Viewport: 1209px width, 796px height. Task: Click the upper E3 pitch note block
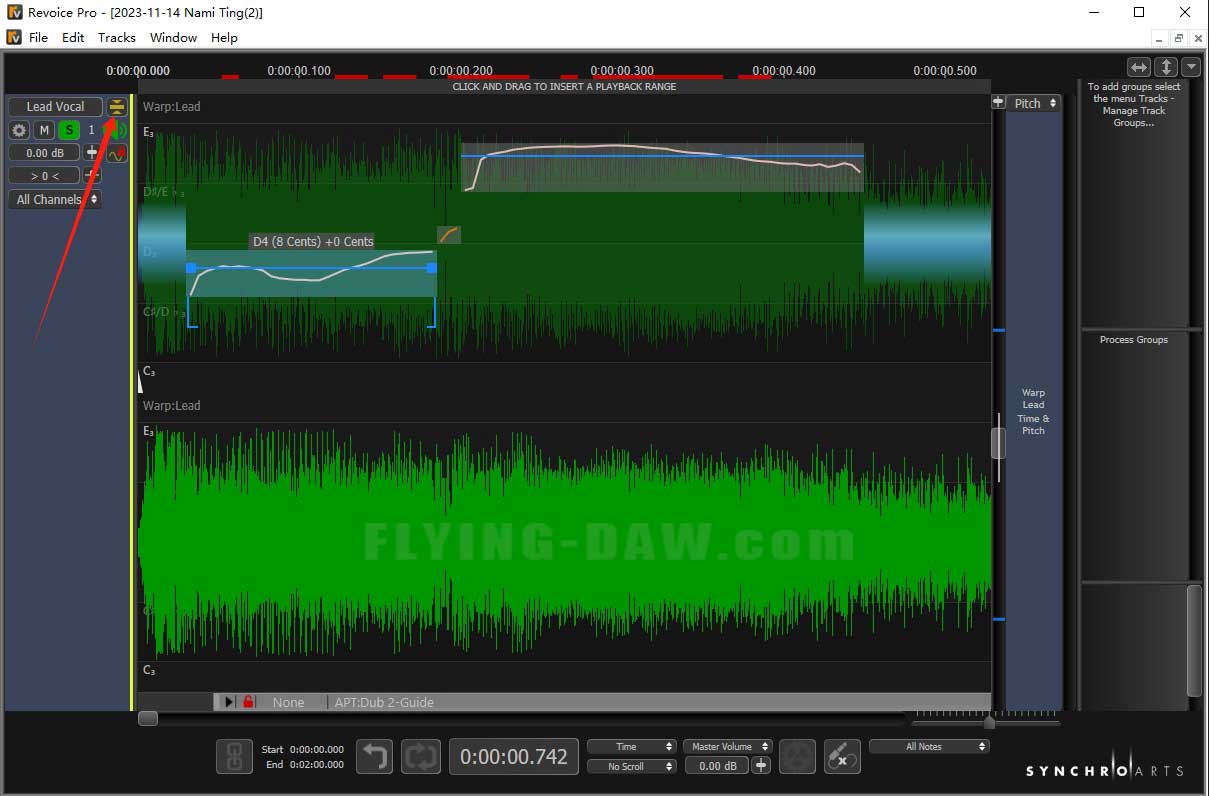(662, 167)
